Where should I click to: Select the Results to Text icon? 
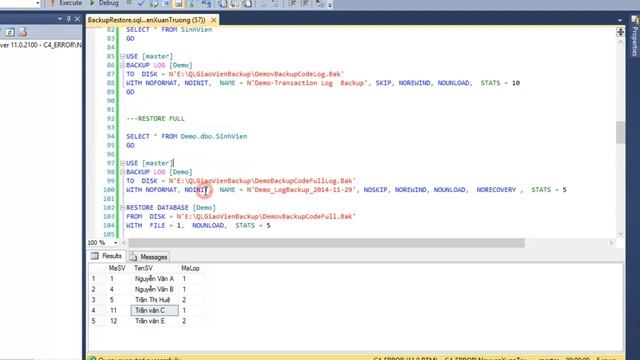coord(222,3)
